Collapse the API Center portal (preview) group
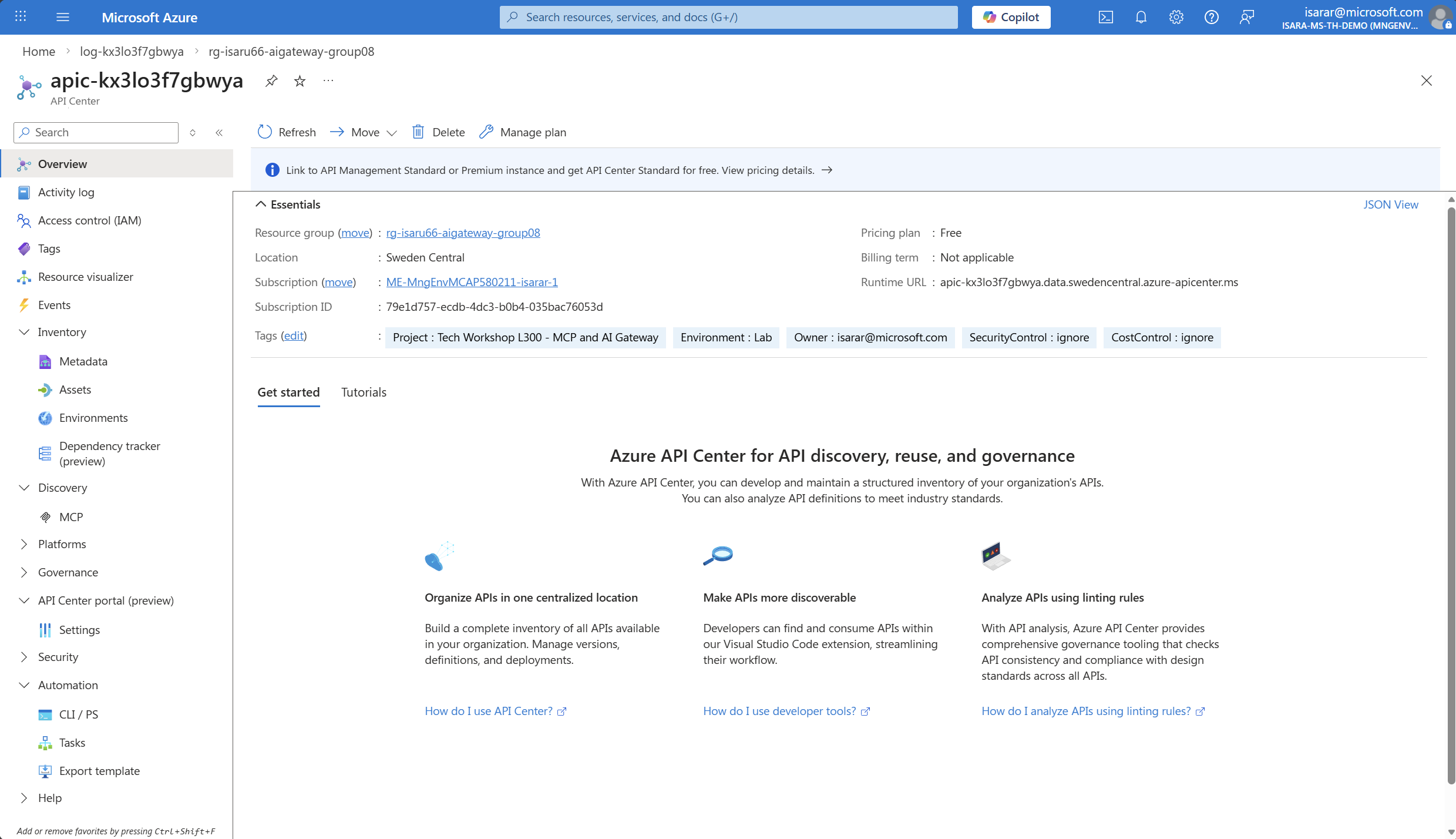Image resolution: width=1456 pixels, height=839 pixels. 24,600
